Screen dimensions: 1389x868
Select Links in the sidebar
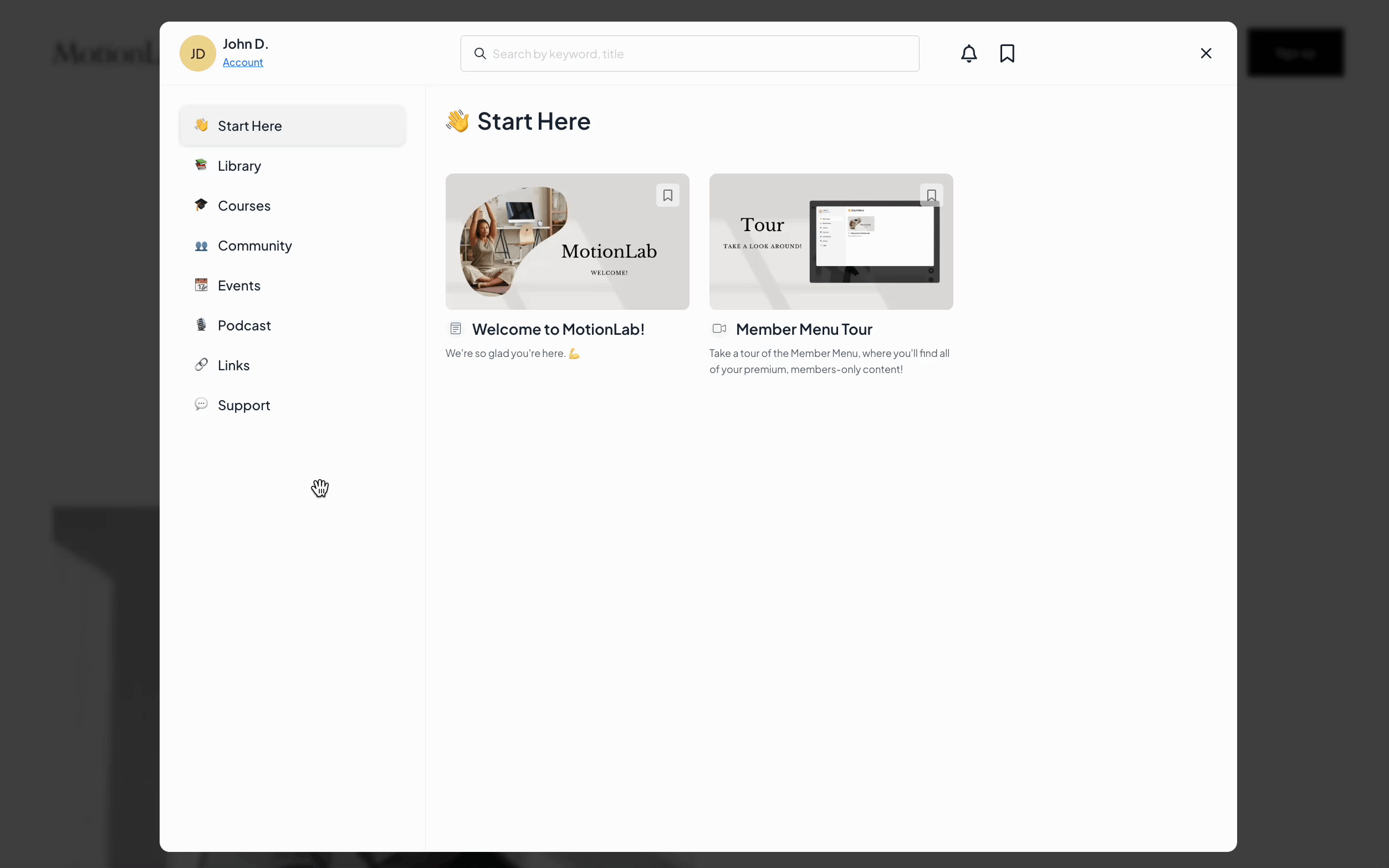click(233, 366)
